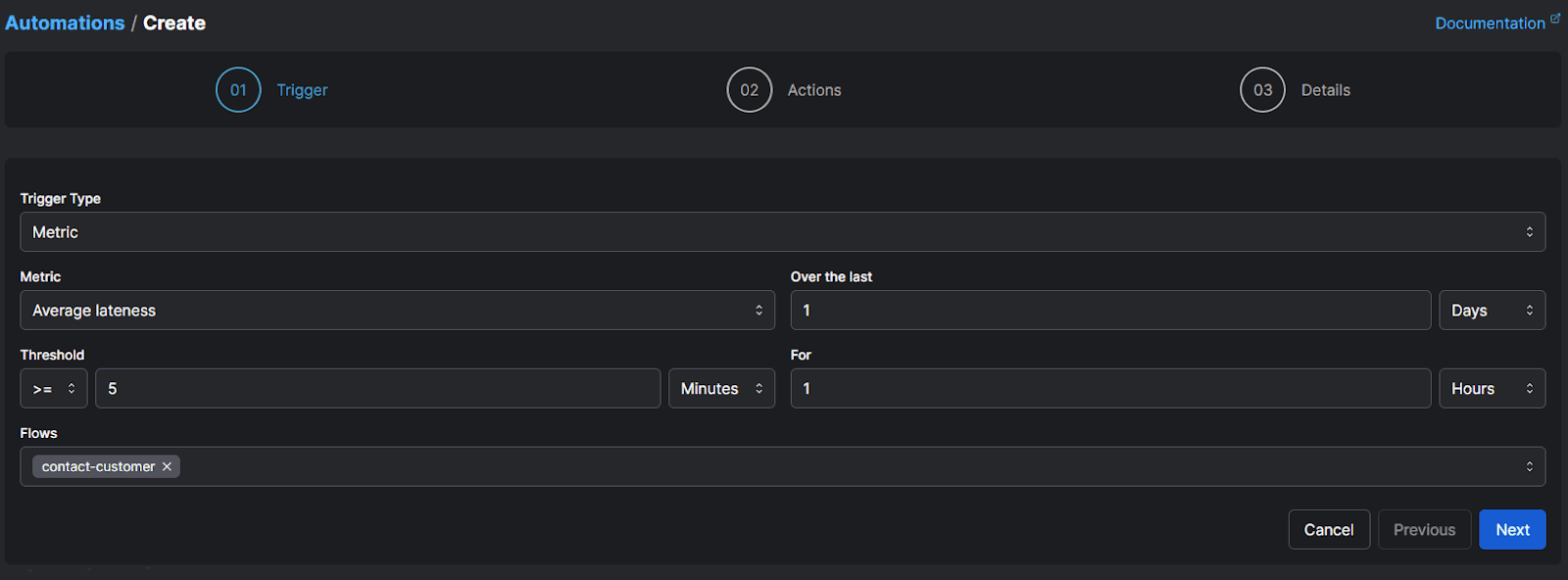Click the Cancel button
Viewport: 1568px width, 580px height.
point(1329,530)
